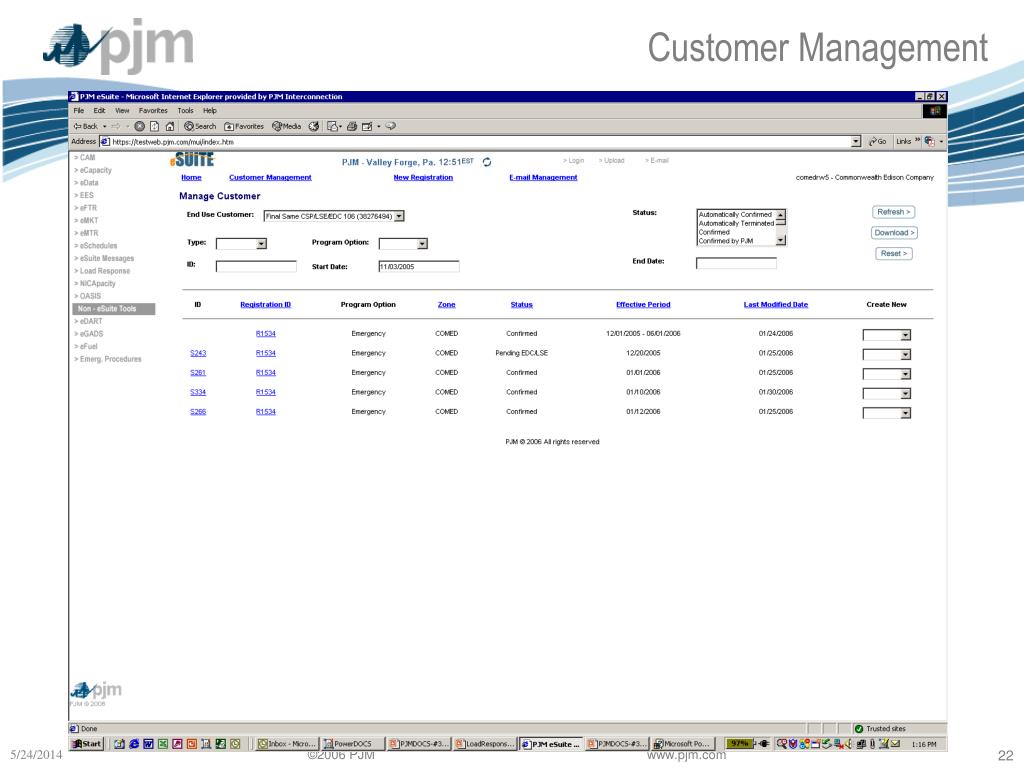1024x768 pixels.
Task: Open Create New dropdown for row S243
Action: pos(905,355)
